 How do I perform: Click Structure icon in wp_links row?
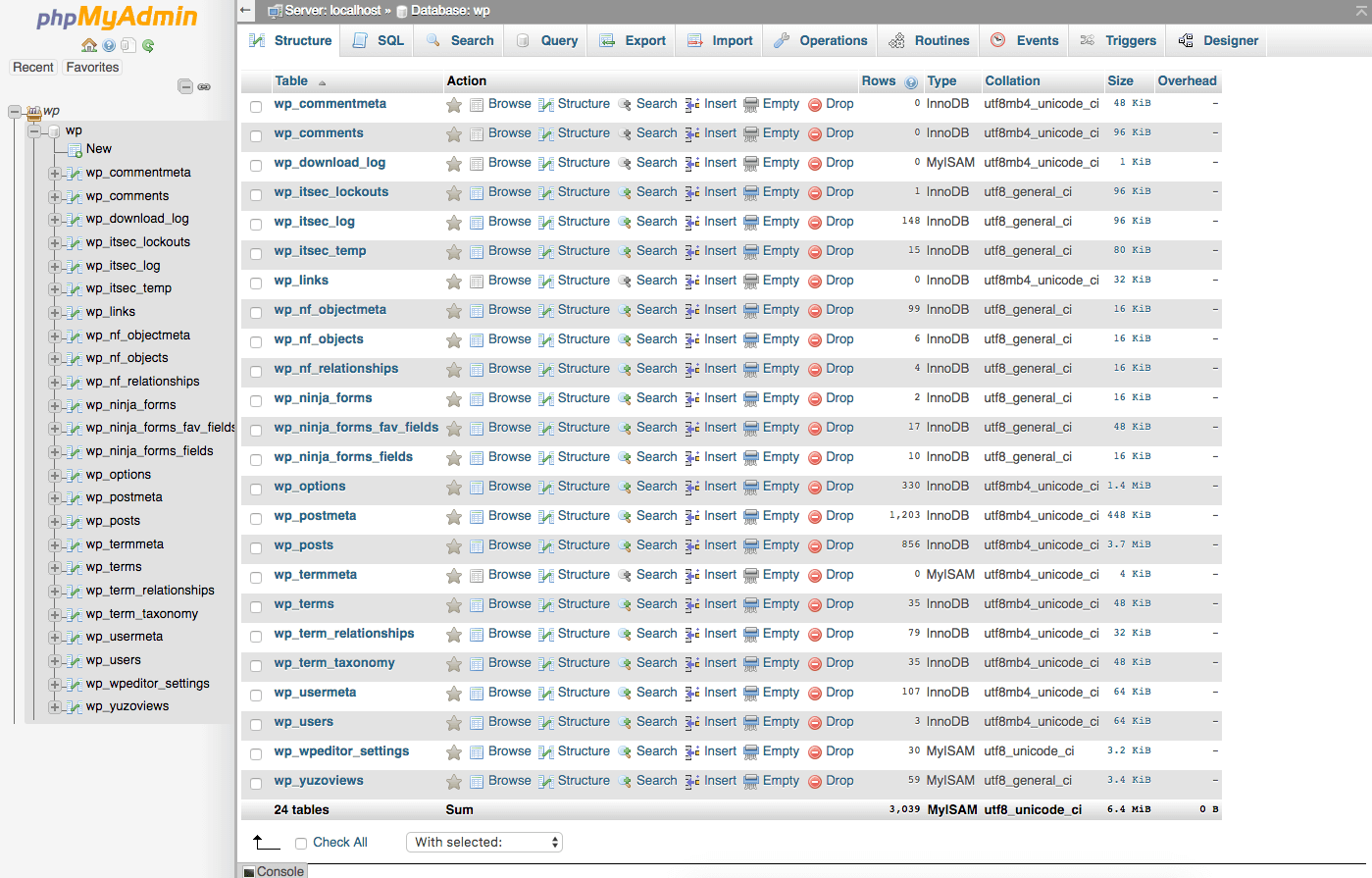coord(547,282)
